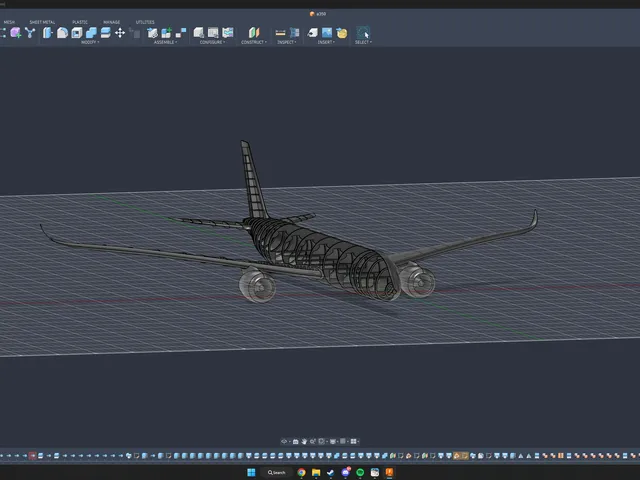Select the airplane's vertical tail fin

click(253, 182)
